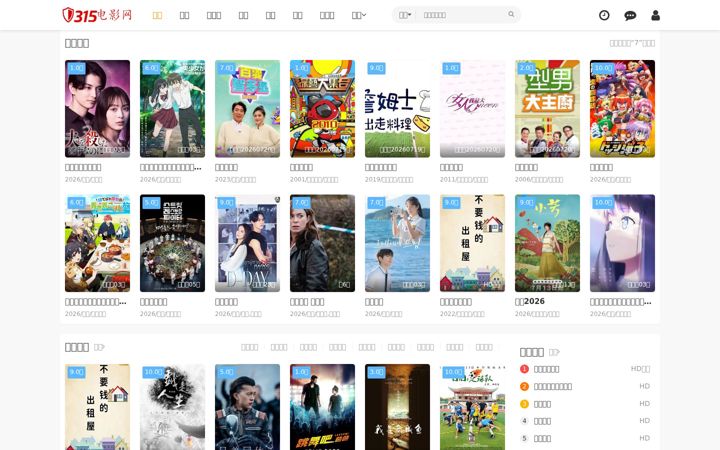Click the 315 movie site logo

click(x=97, y=15)
